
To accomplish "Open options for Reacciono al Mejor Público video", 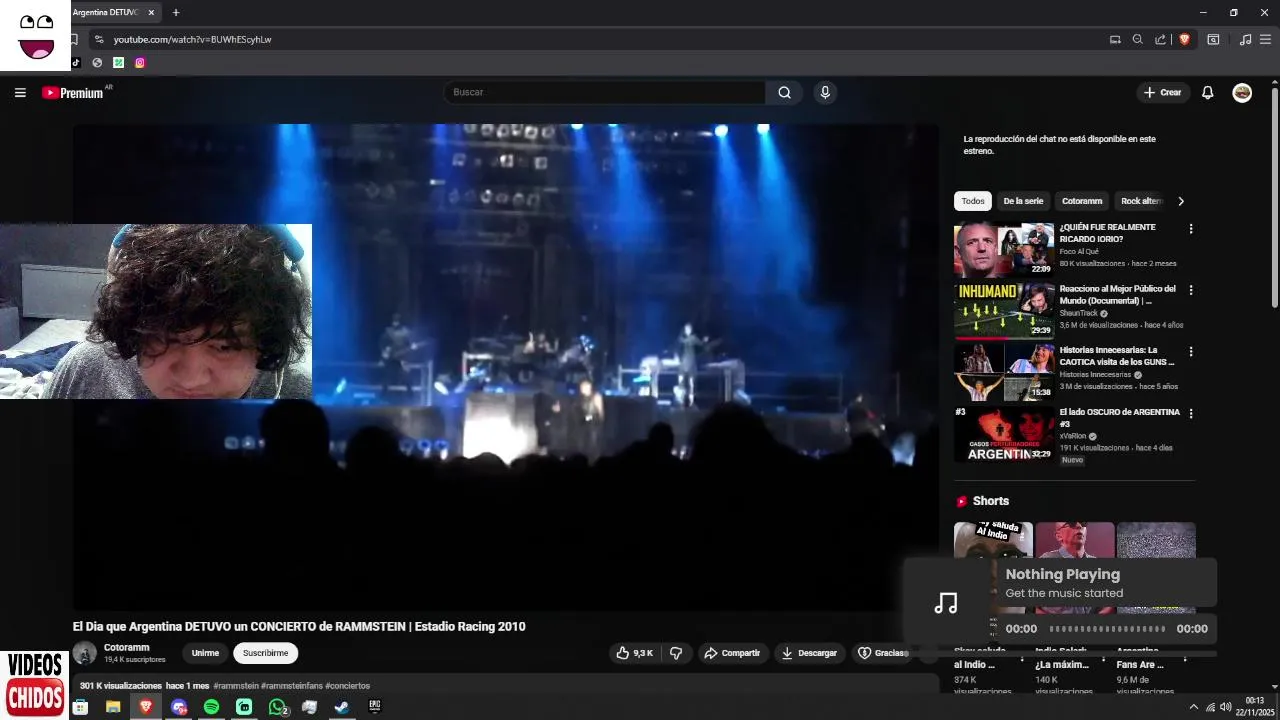I will (x=1191, y=290).
